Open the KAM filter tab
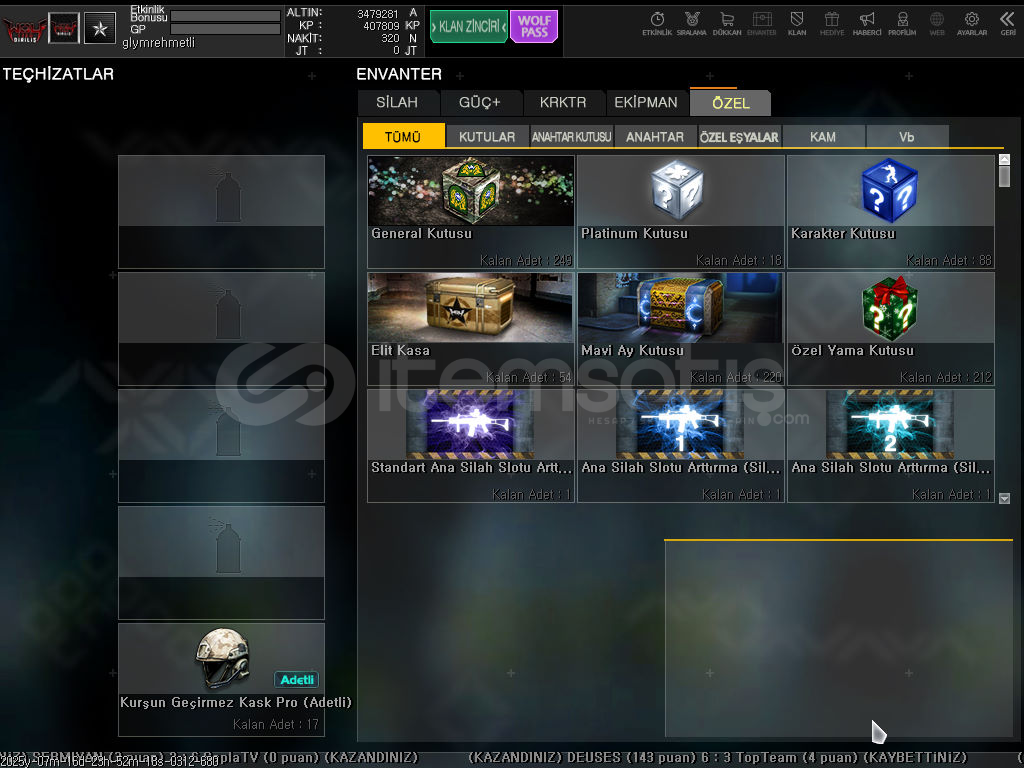 click(x=823, y=136)
